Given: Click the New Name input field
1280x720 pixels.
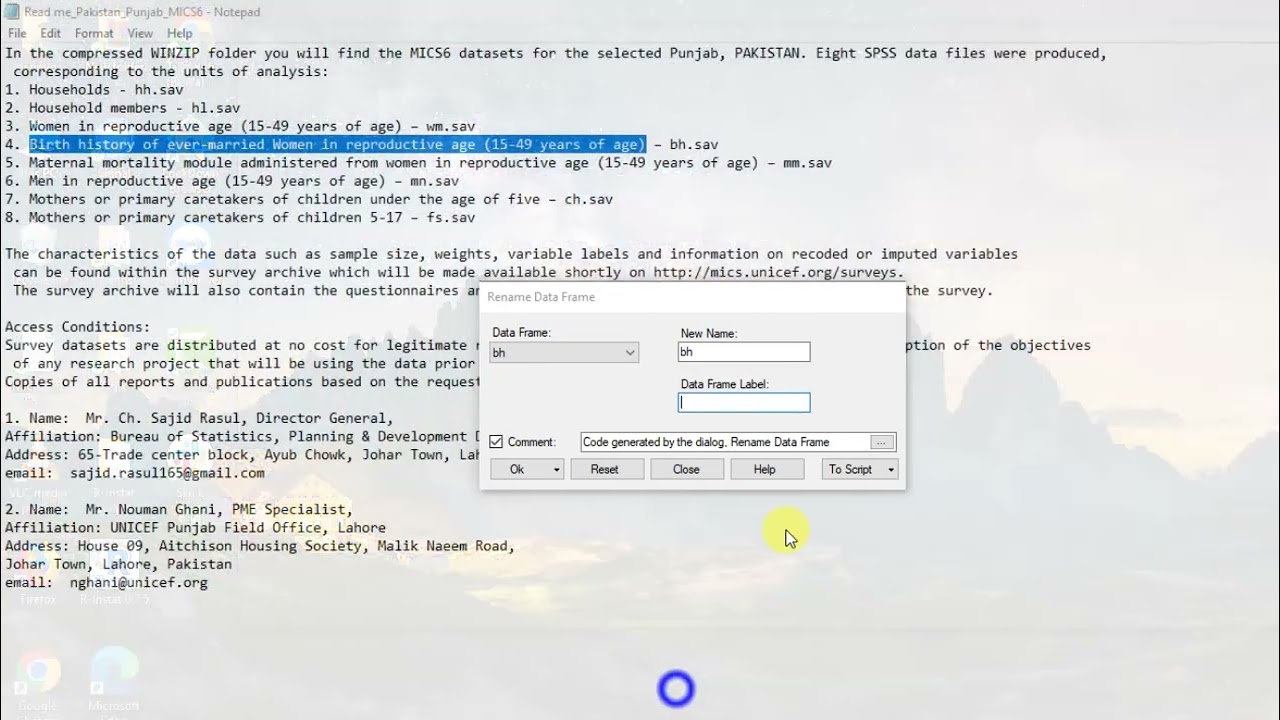Looking at the screenshot, I should coord(744,352).
